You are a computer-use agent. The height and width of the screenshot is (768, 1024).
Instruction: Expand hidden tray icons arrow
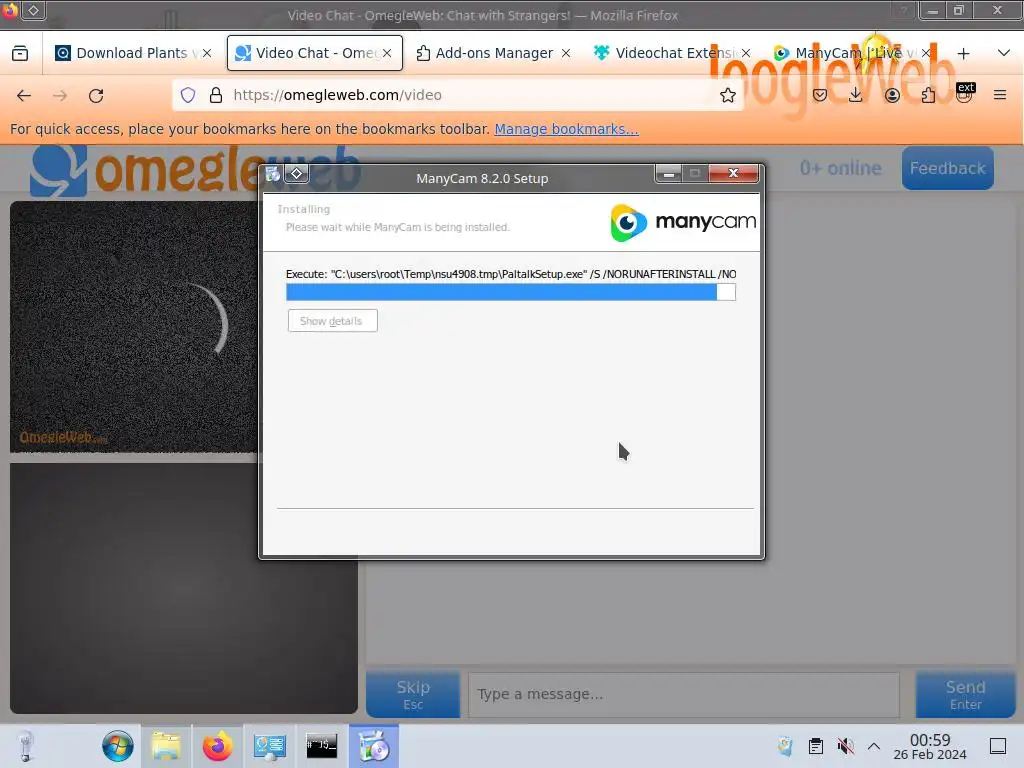[874, 746]
